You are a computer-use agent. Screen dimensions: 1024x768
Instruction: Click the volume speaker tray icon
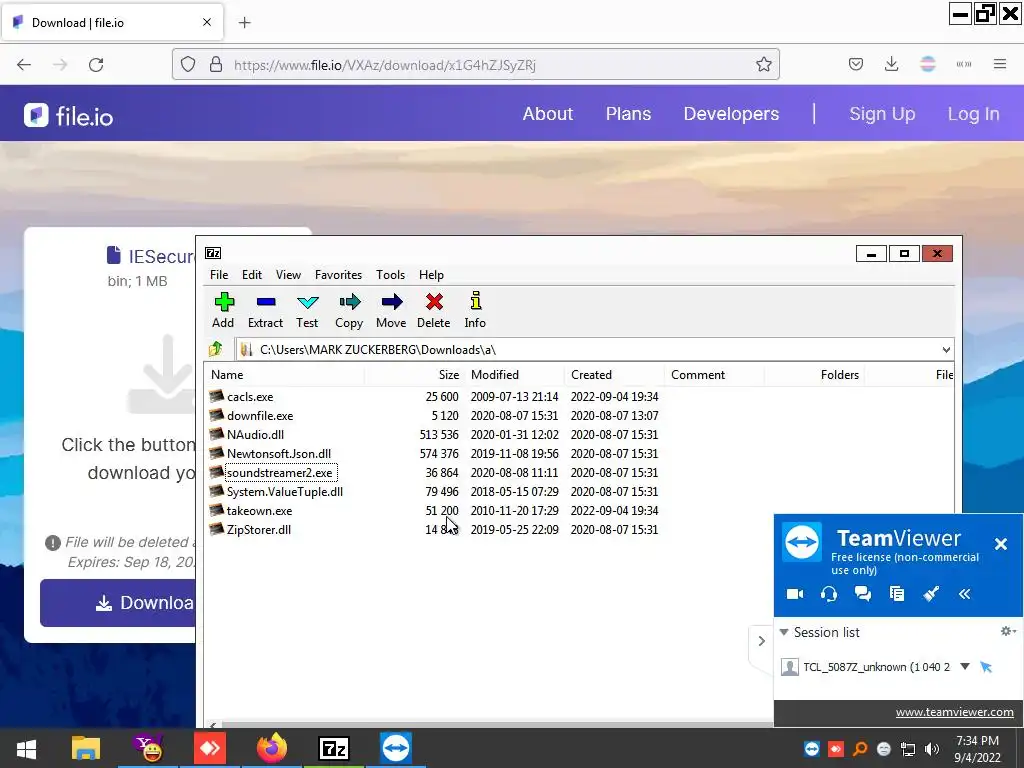(x=932, y=748)
